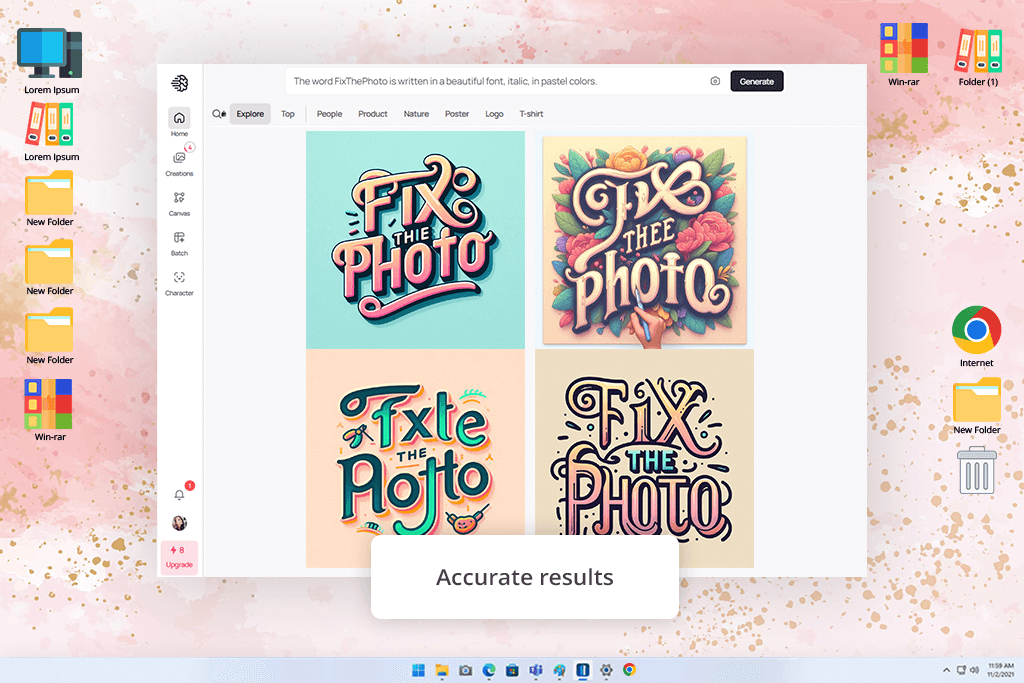Click the Upgrade credits button
Image resolution: width=1024 pixels, height=683 pixels.
click(179, 557)
